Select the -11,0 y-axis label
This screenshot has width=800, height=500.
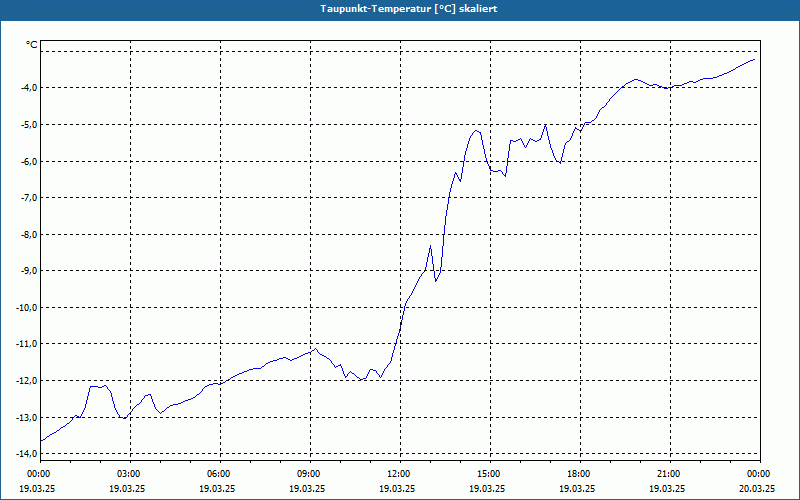28,344
